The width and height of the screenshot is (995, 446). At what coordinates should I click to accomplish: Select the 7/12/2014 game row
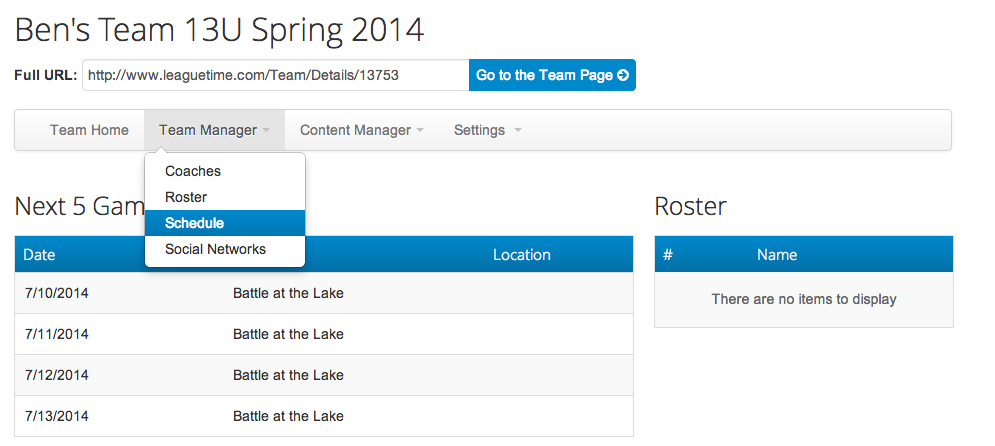324,375
